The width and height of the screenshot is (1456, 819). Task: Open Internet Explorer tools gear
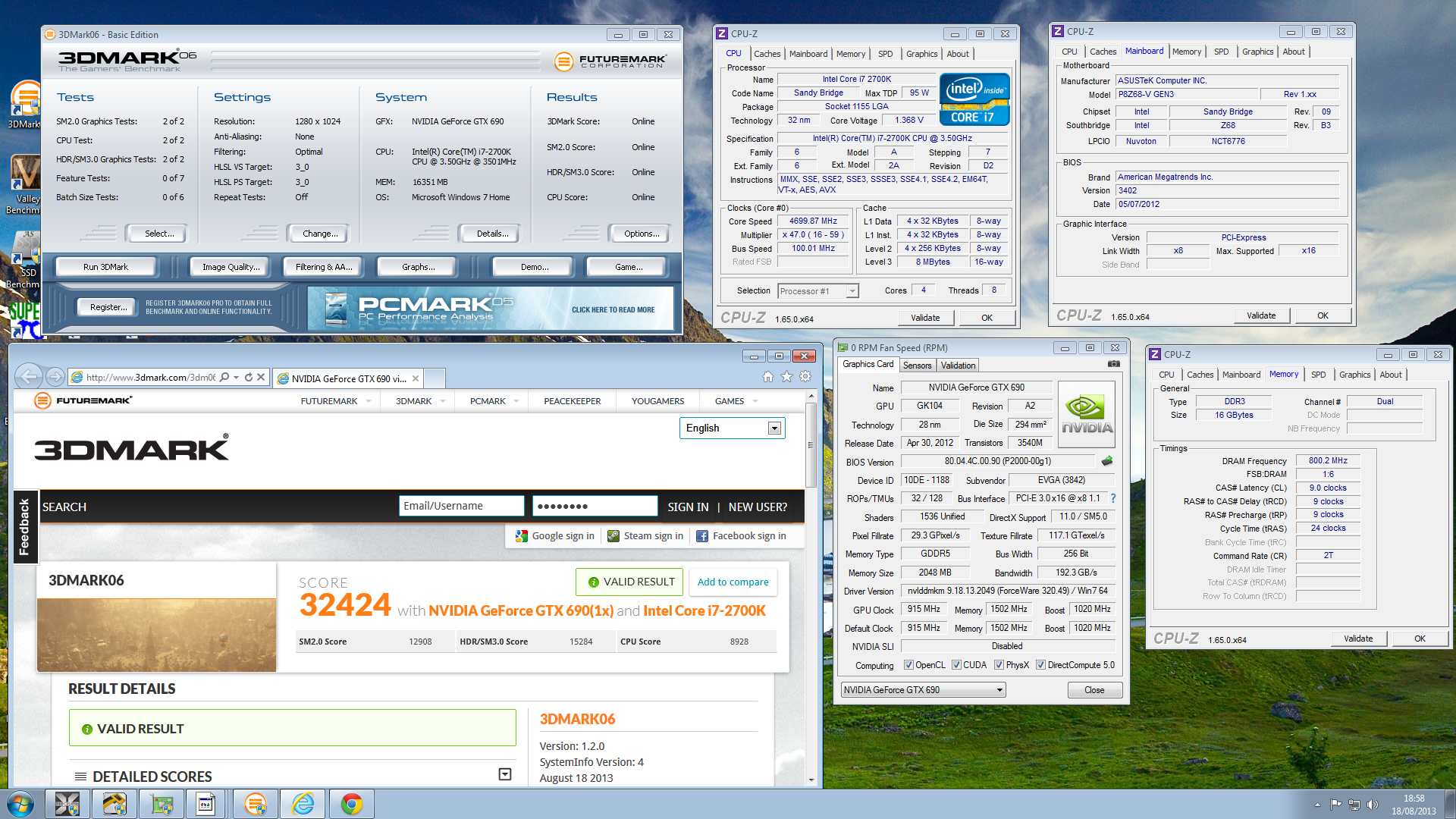click(805, 377)
